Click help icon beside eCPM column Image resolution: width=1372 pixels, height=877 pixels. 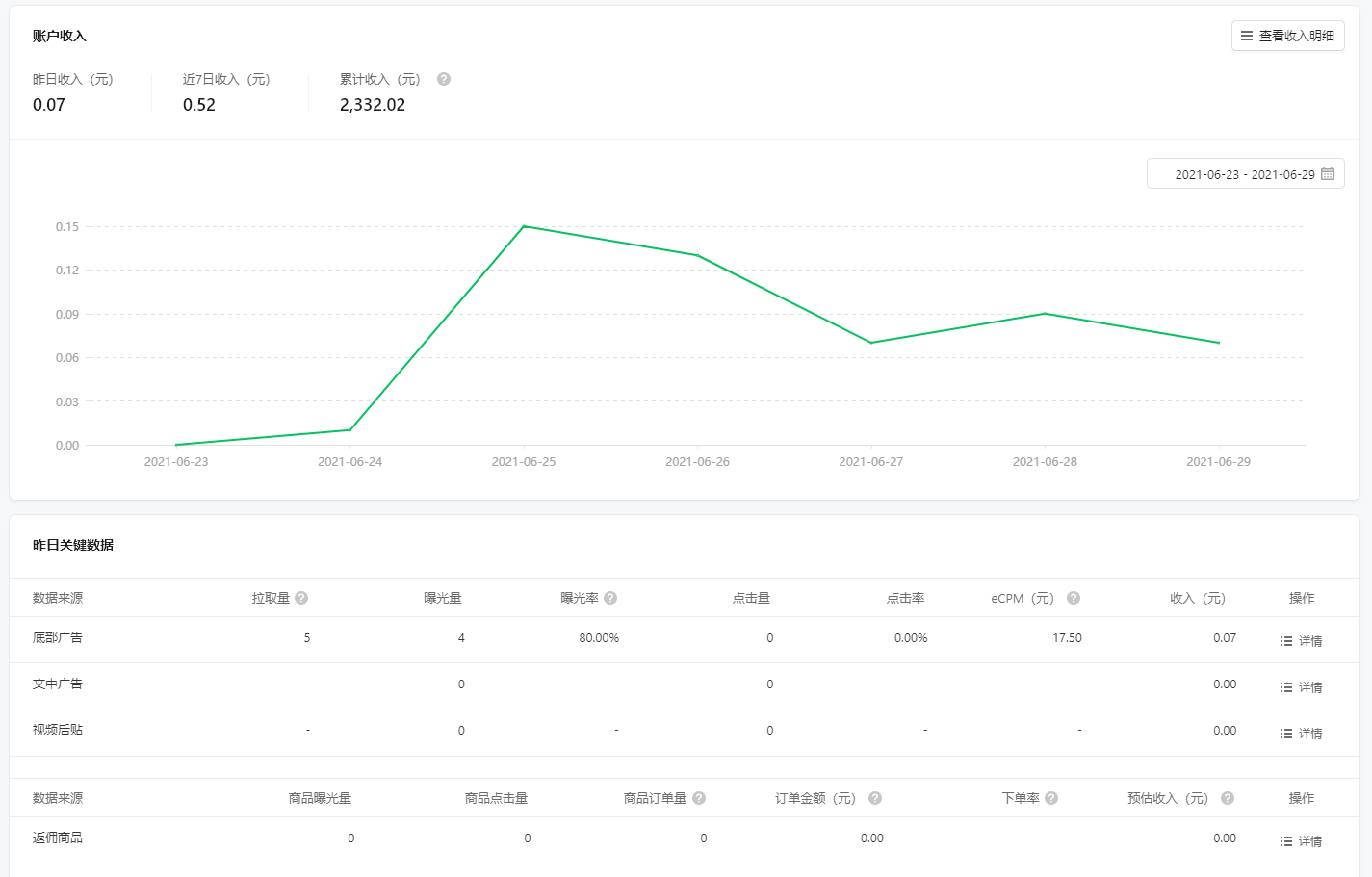1074,598
